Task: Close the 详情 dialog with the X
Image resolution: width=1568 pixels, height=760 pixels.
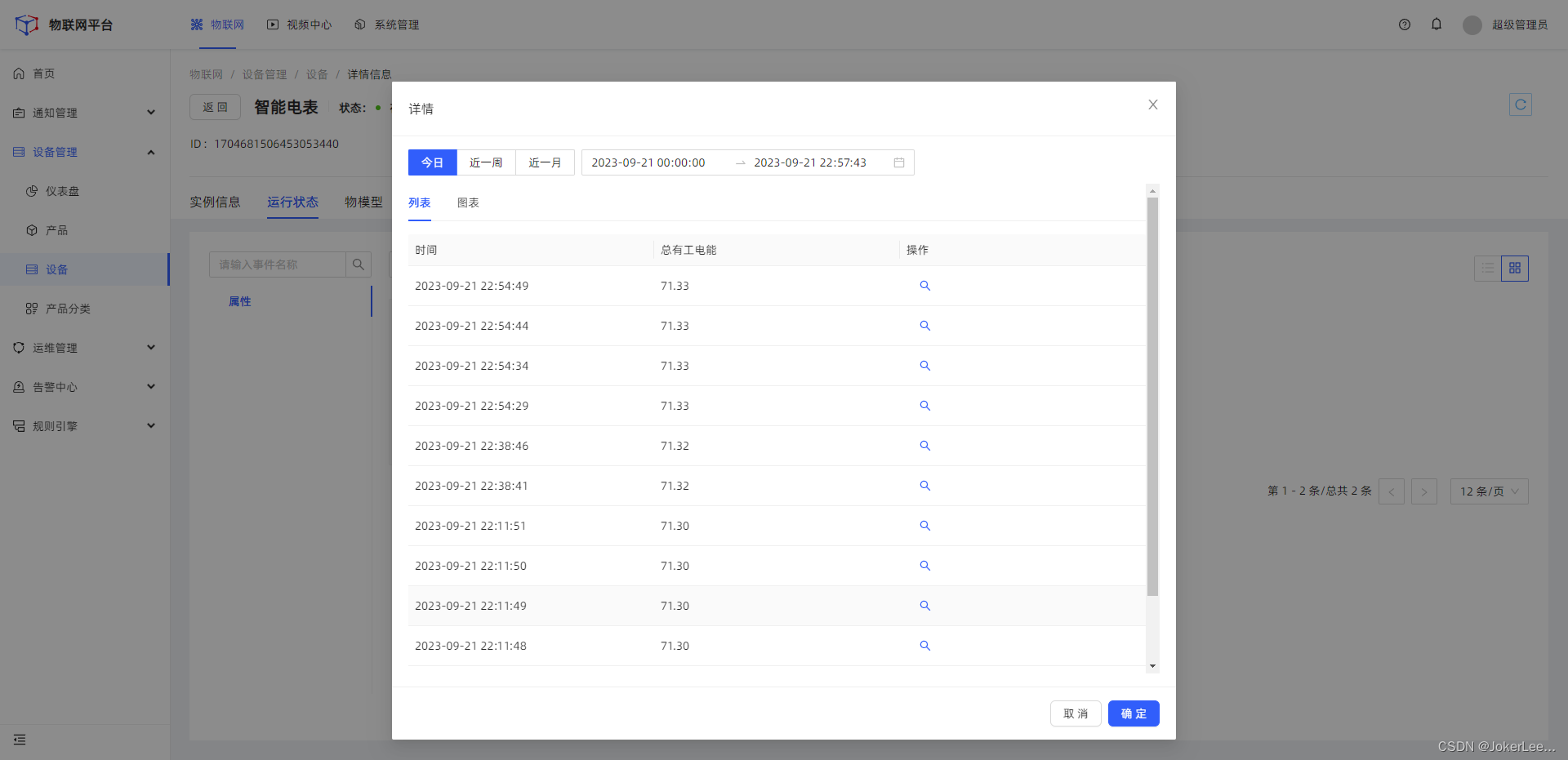Action: pos(1152,104)
